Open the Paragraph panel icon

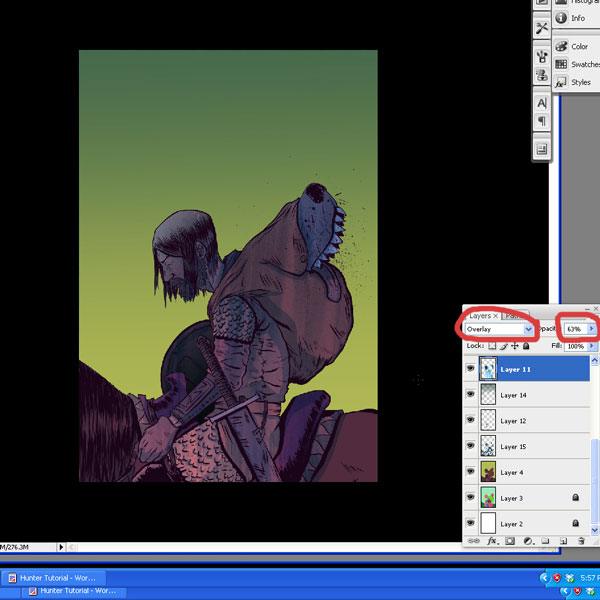(x=542, y=121)
